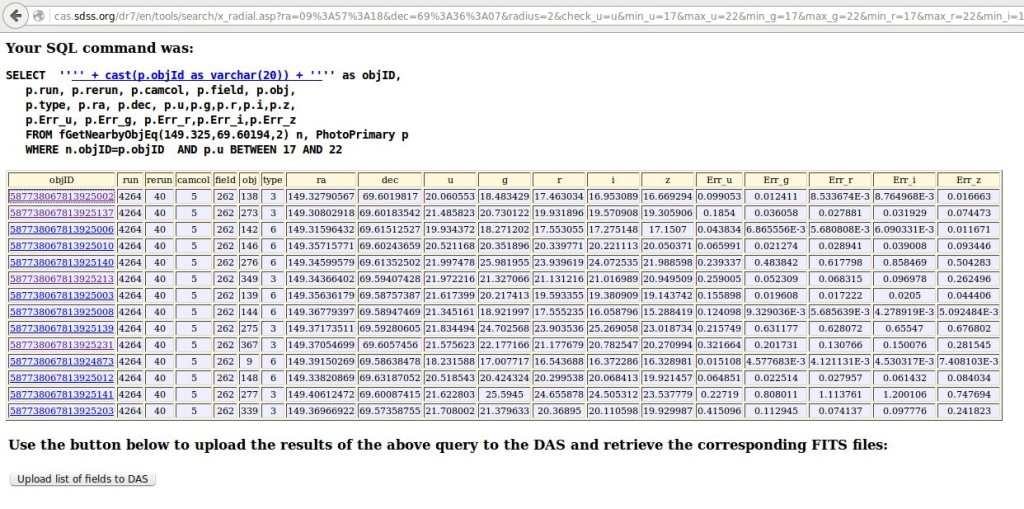This screenshot has height=509, width=1024.
Task: Click the g magnitude column header
Action: pyautogui.click(x=504, y=180)
